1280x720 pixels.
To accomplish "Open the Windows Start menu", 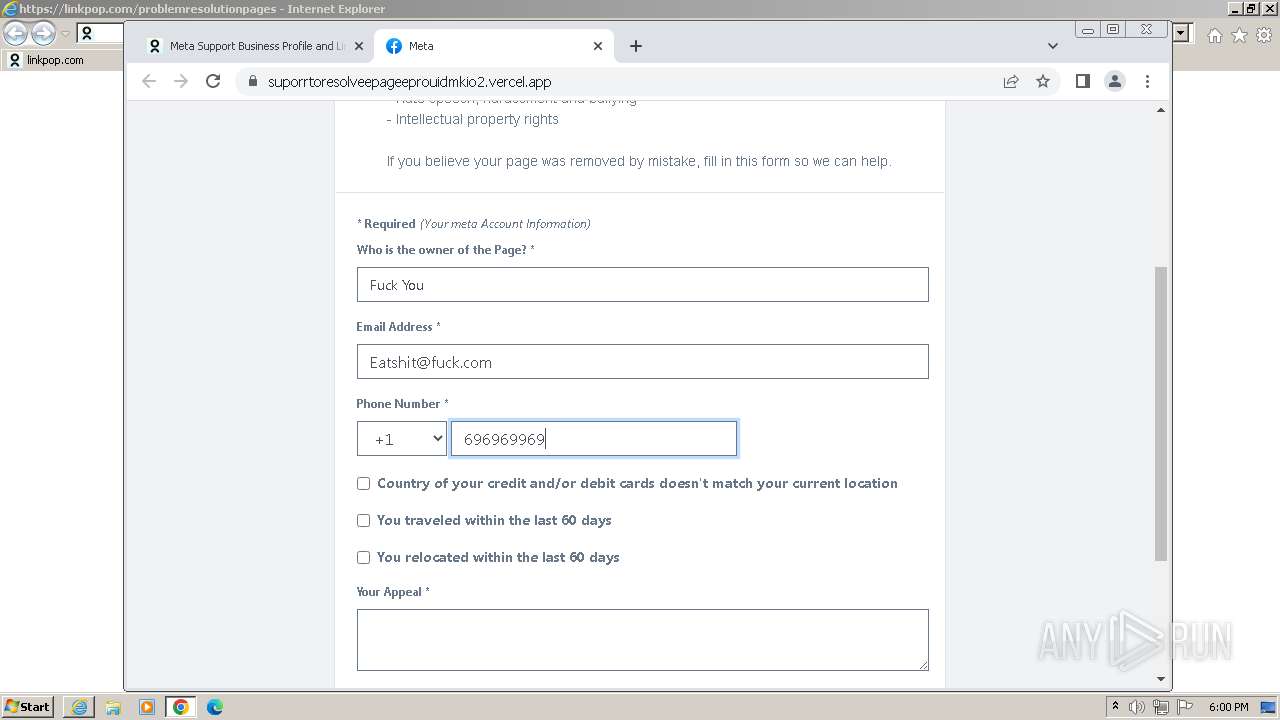I will click(x=28, y=706).
